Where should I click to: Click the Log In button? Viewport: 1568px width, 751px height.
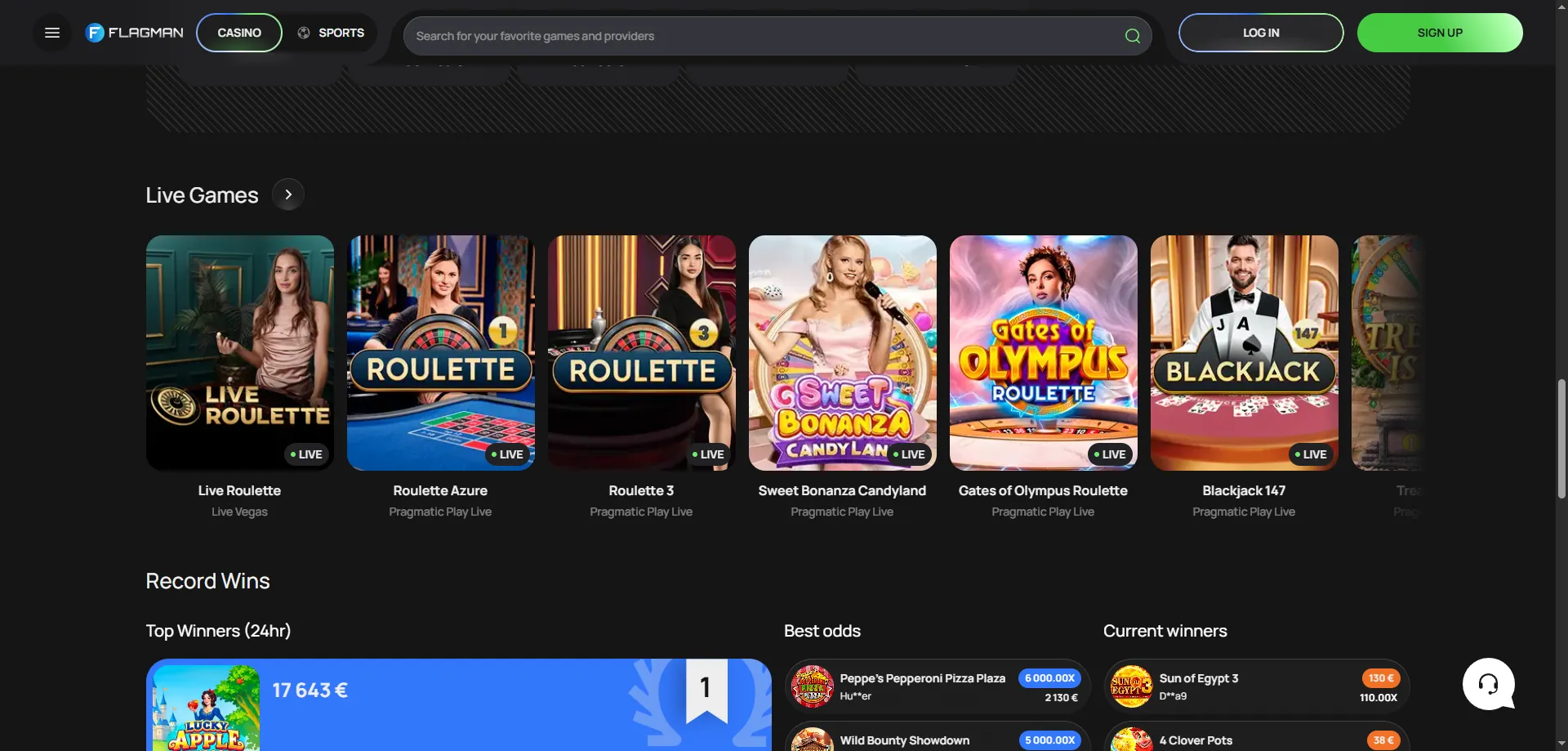click(1261, 33)
